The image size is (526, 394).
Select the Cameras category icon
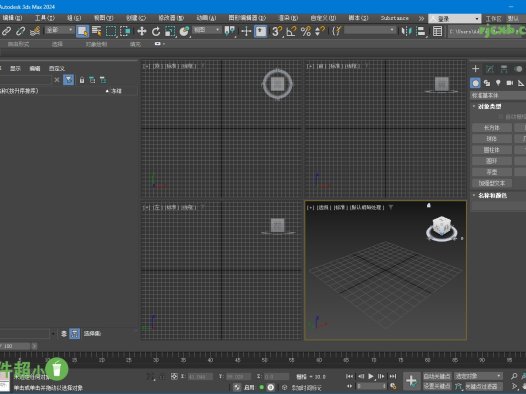510,83
